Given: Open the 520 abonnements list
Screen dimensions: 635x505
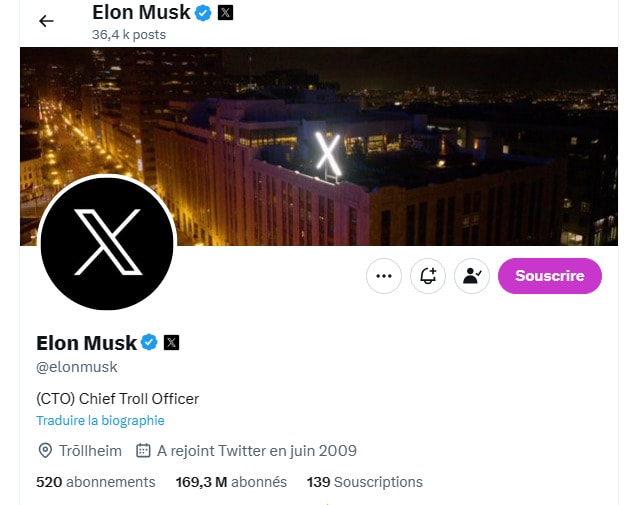Looking at the screenshot, I should (95, 482).
